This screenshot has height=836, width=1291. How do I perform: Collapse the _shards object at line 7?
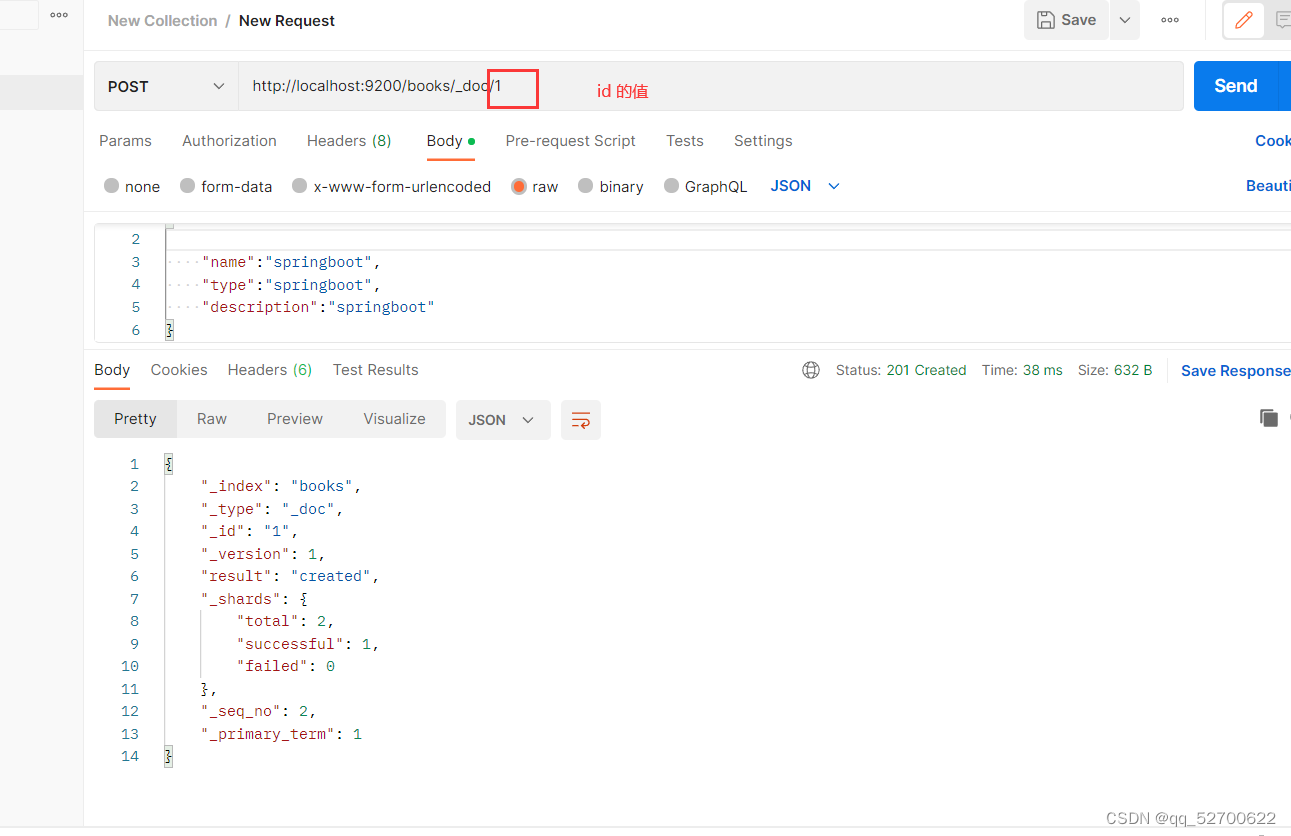pyautogui.click(x=304, y=599)
